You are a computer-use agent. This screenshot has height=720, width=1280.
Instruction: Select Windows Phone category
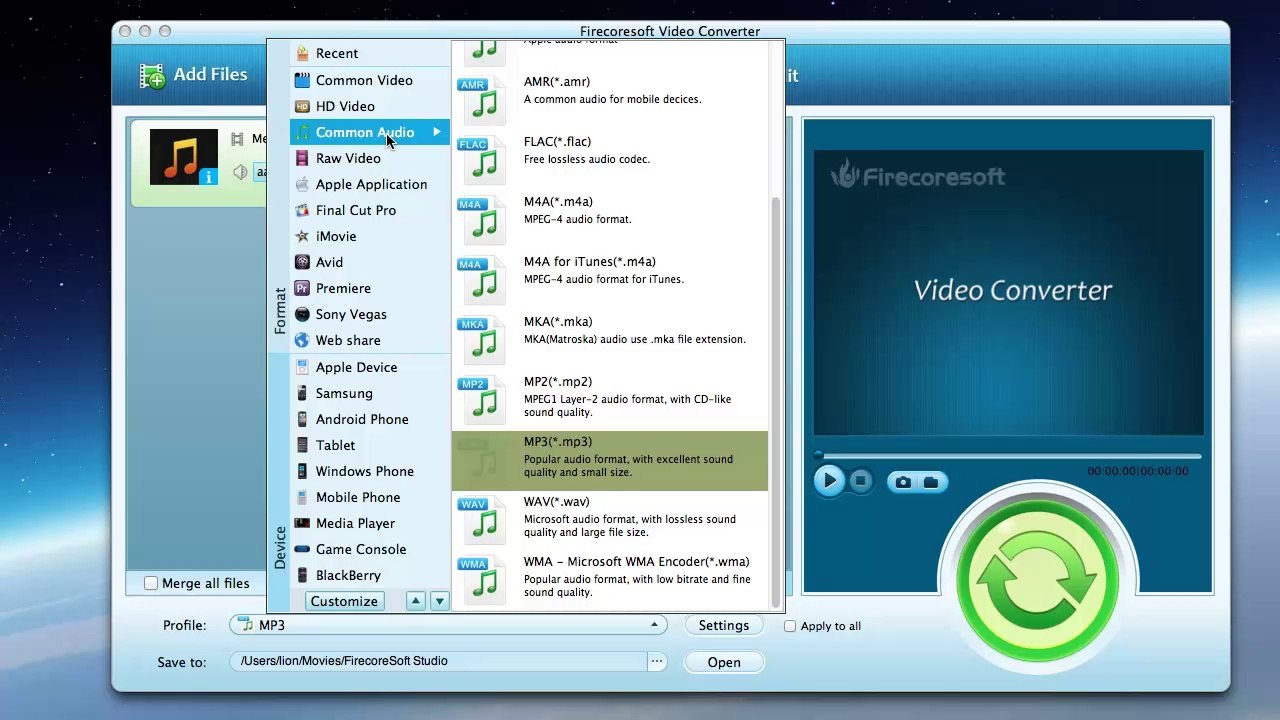coord(370,471)
